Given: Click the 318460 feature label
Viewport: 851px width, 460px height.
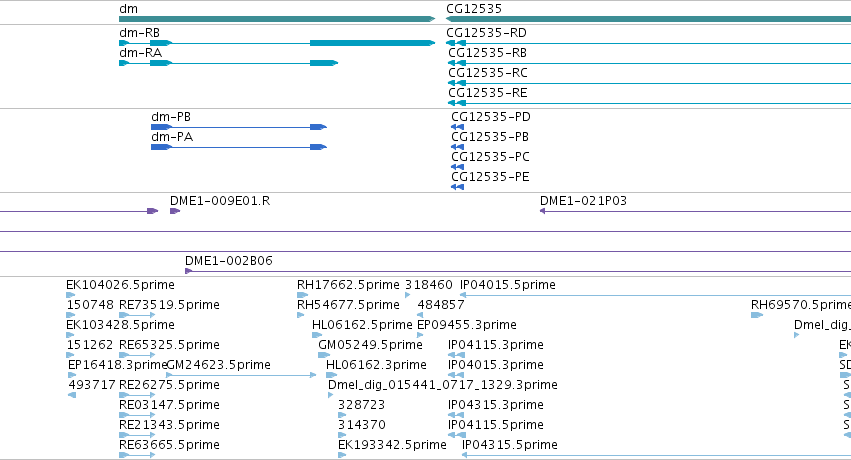Looking at the screenshot, I should pos(429,285).
